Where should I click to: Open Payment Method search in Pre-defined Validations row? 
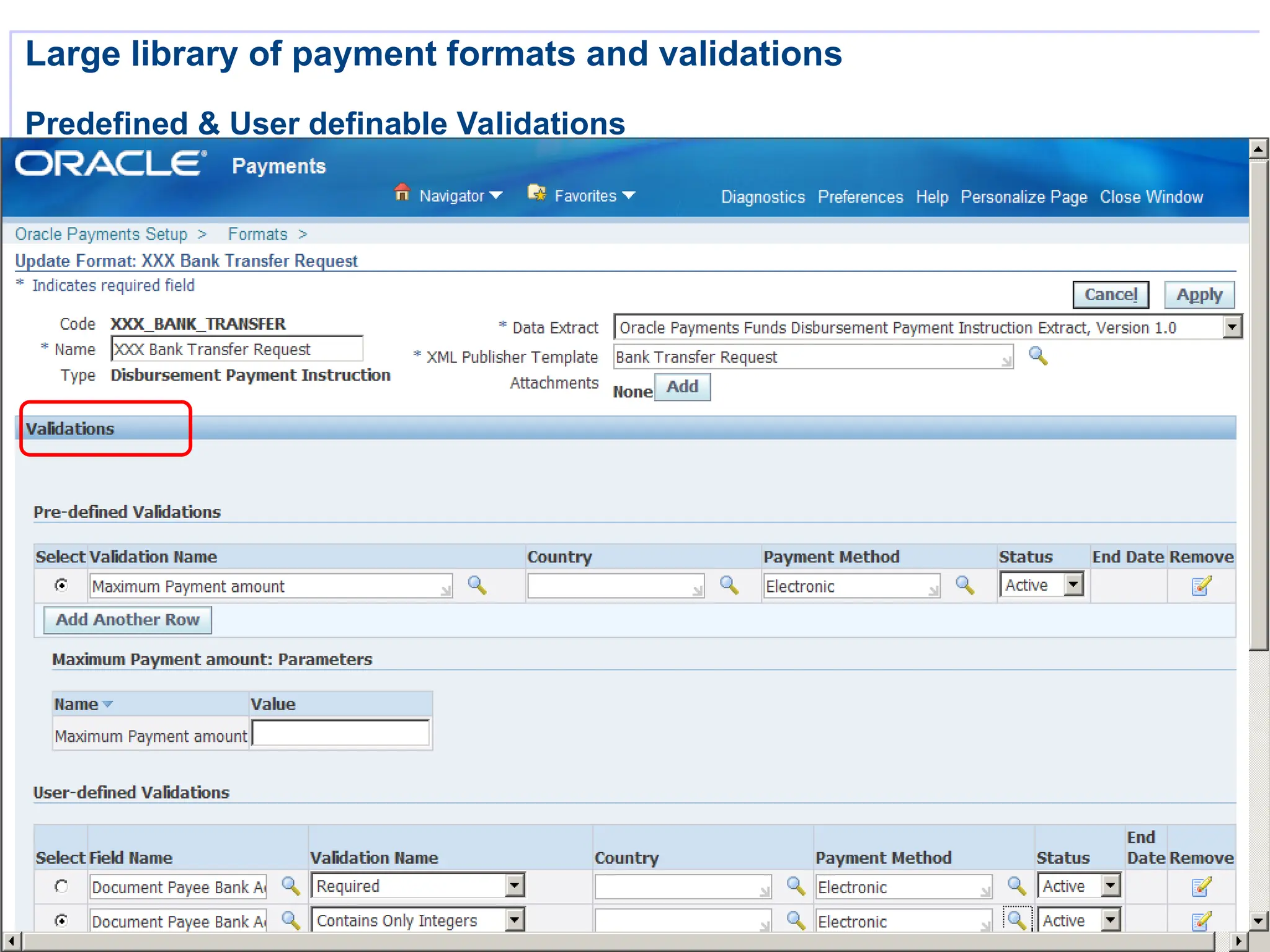point(964,585)
